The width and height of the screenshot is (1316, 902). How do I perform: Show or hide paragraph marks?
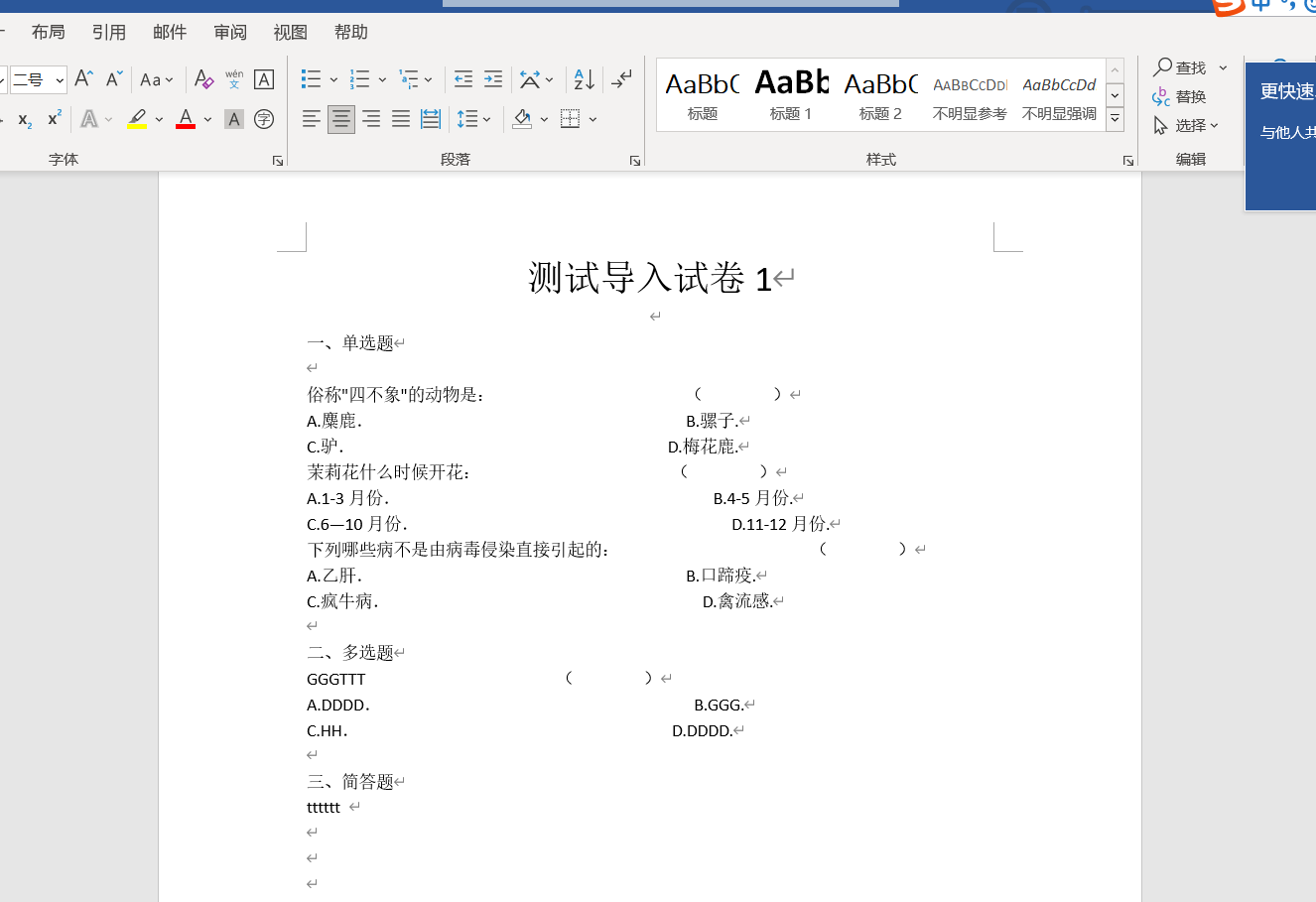[x=622, y=79]
